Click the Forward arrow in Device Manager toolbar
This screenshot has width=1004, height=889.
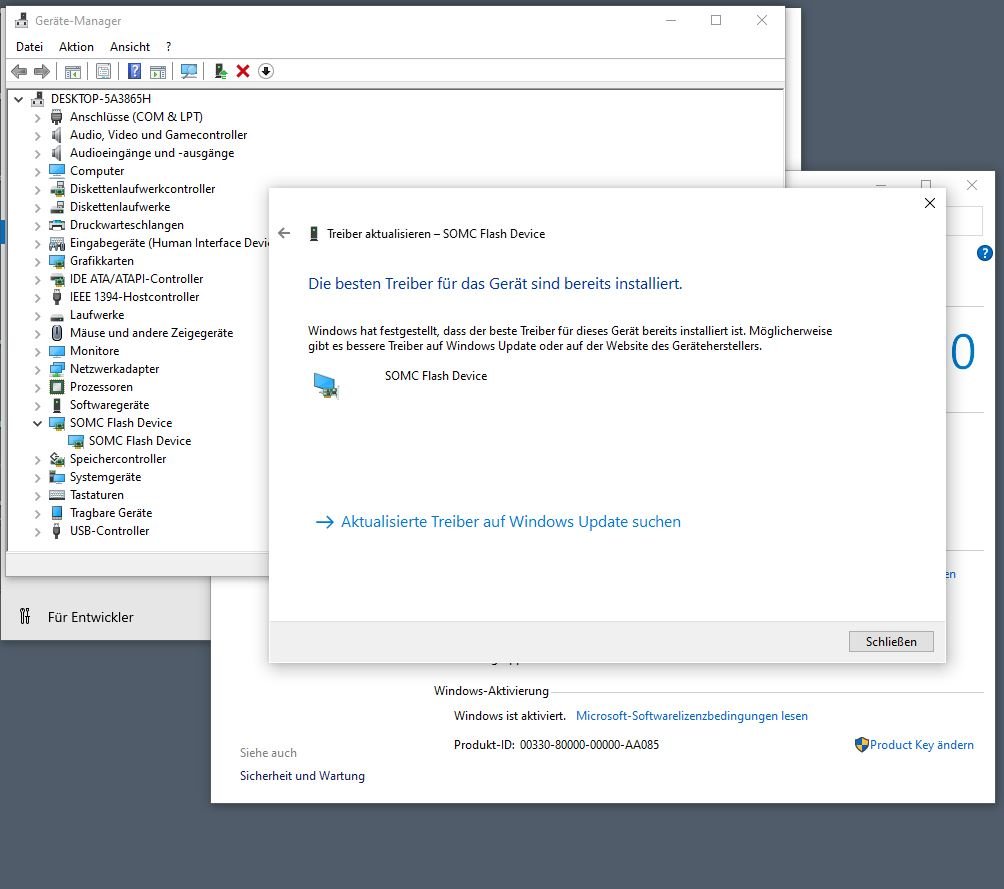(42, 71)
